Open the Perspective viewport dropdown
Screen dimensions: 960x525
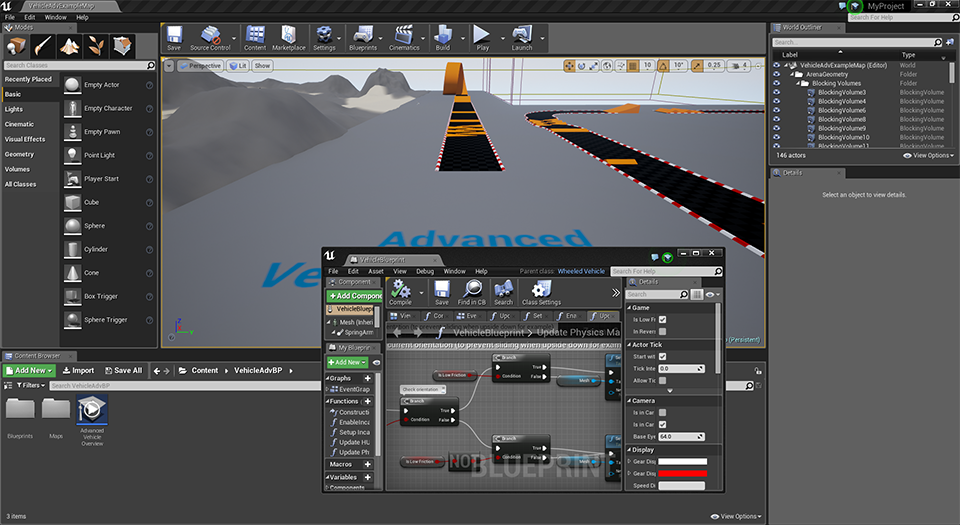(x=200, y=66)
